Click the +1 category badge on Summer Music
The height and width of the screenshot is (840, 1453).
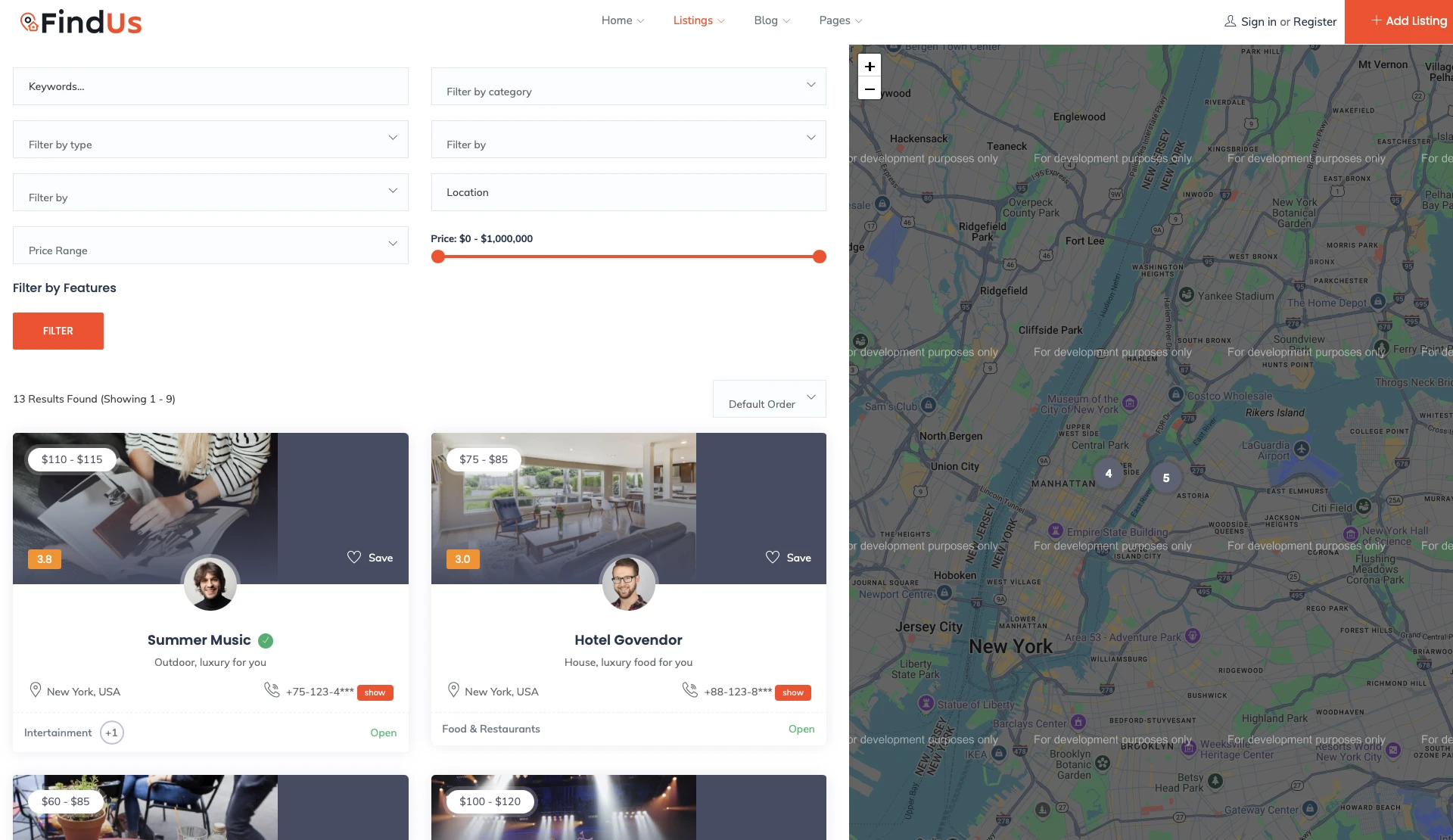coord(112,733)
